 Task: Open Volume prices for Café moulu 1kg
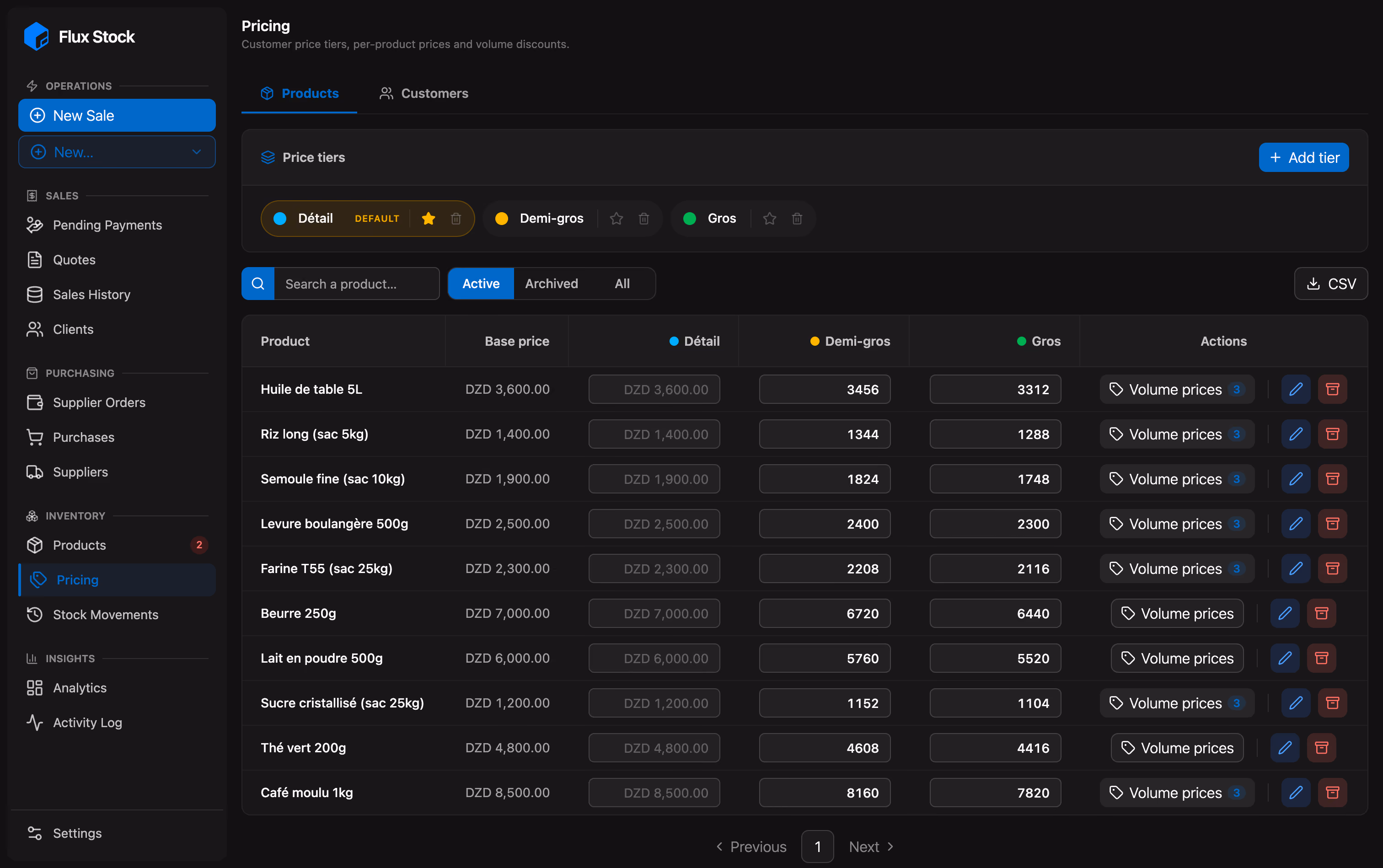pyautogui.click(x=1177, y=792)
